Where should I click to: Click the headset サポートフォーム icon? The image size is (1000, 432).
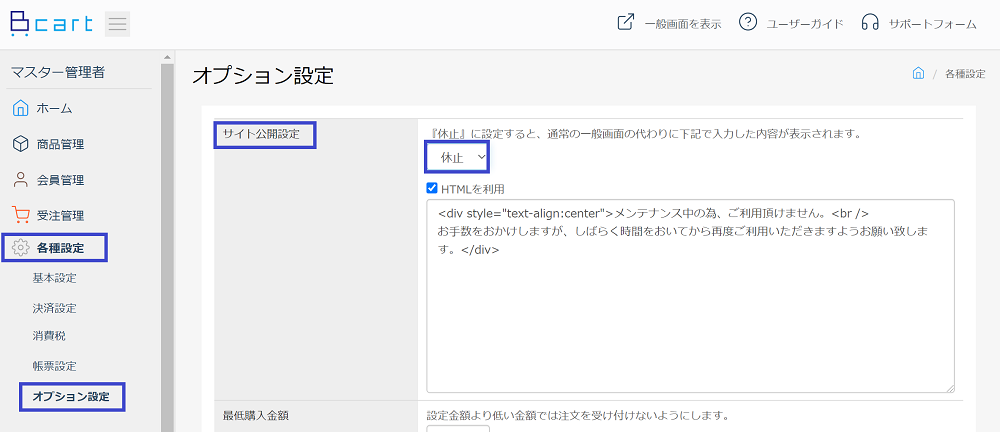coord(870,22)
